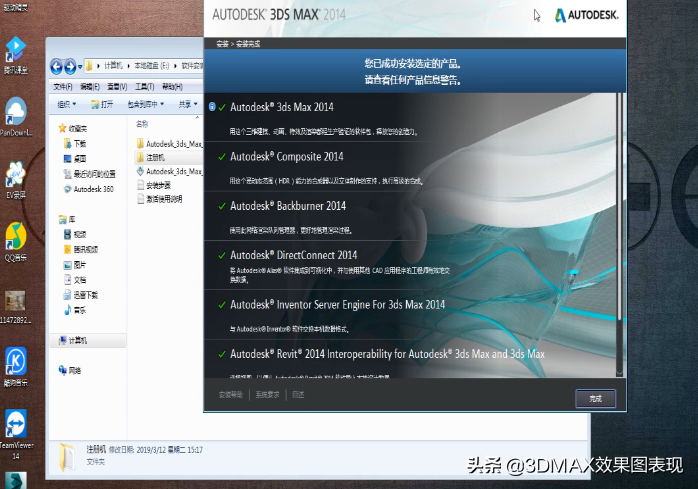Open the 音乐 library in the navigation pane

tap(75, 310)
